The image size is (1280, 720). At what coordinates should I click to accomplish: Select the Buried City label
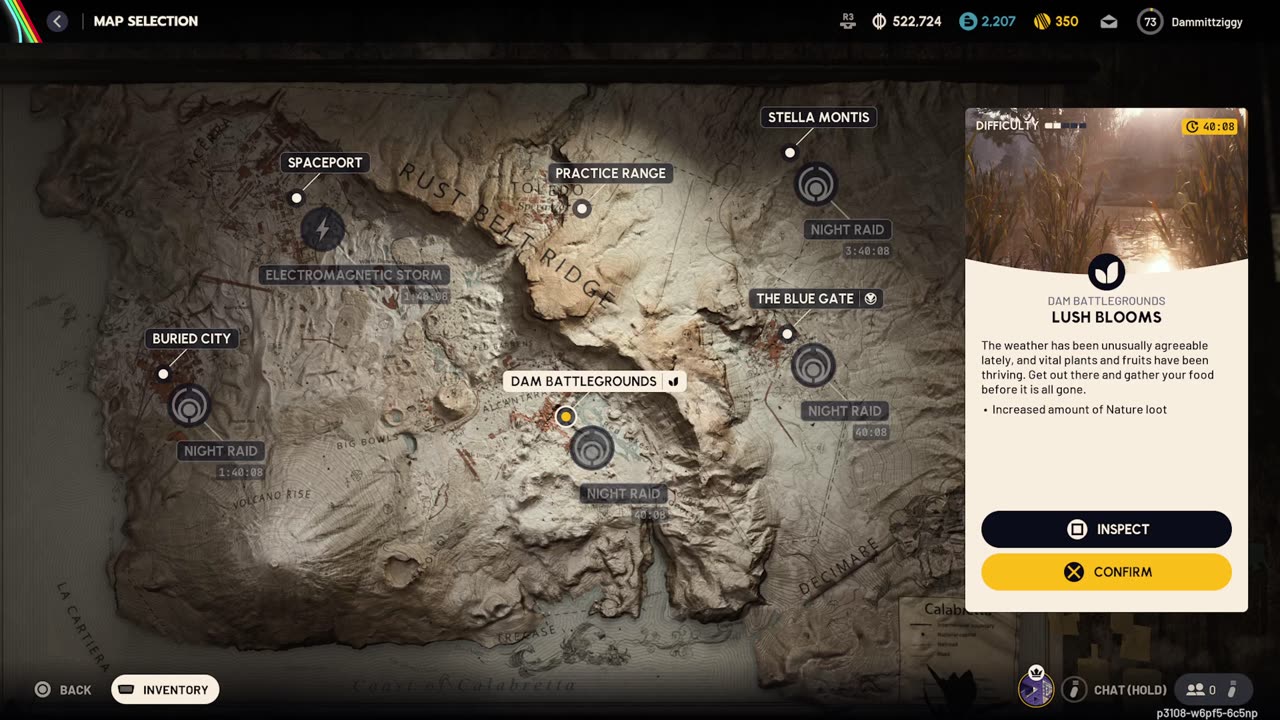pyautogui.click(x=191, y=339)
